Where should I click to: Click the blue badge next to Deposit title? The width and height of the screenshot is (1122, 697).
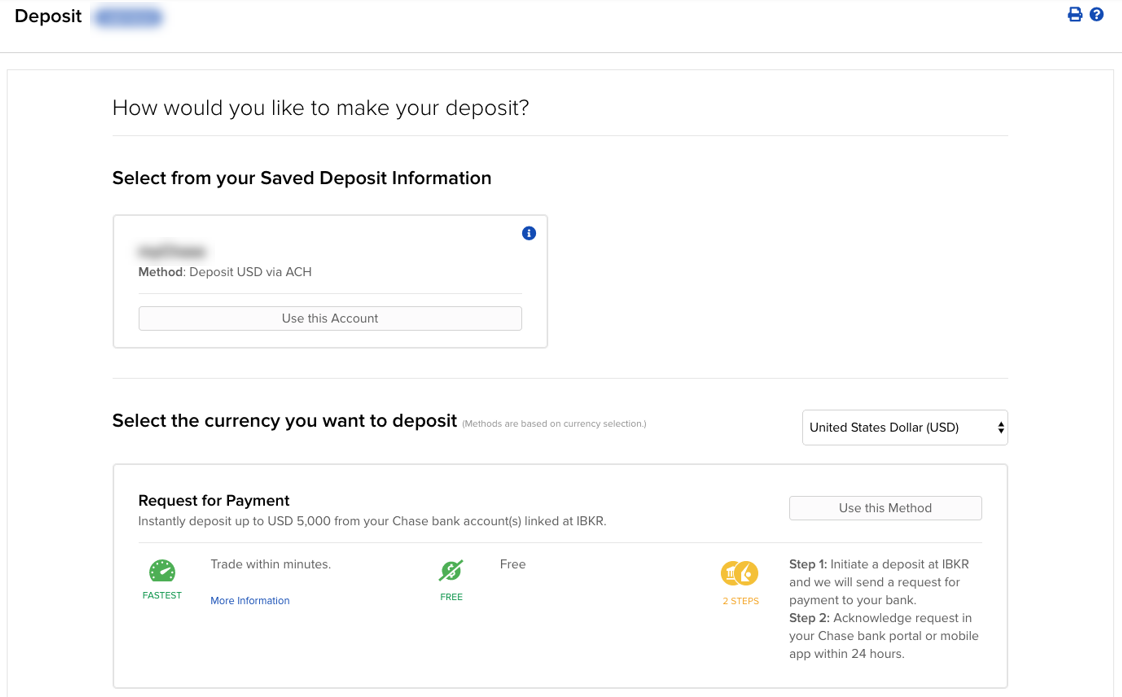(127, 16)
